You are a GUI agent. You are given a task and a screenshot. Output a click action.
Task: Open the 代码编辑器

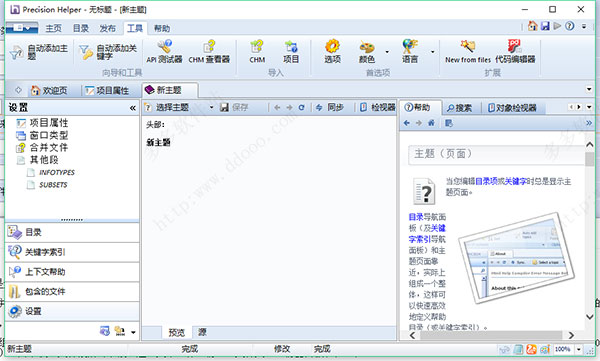515,51
